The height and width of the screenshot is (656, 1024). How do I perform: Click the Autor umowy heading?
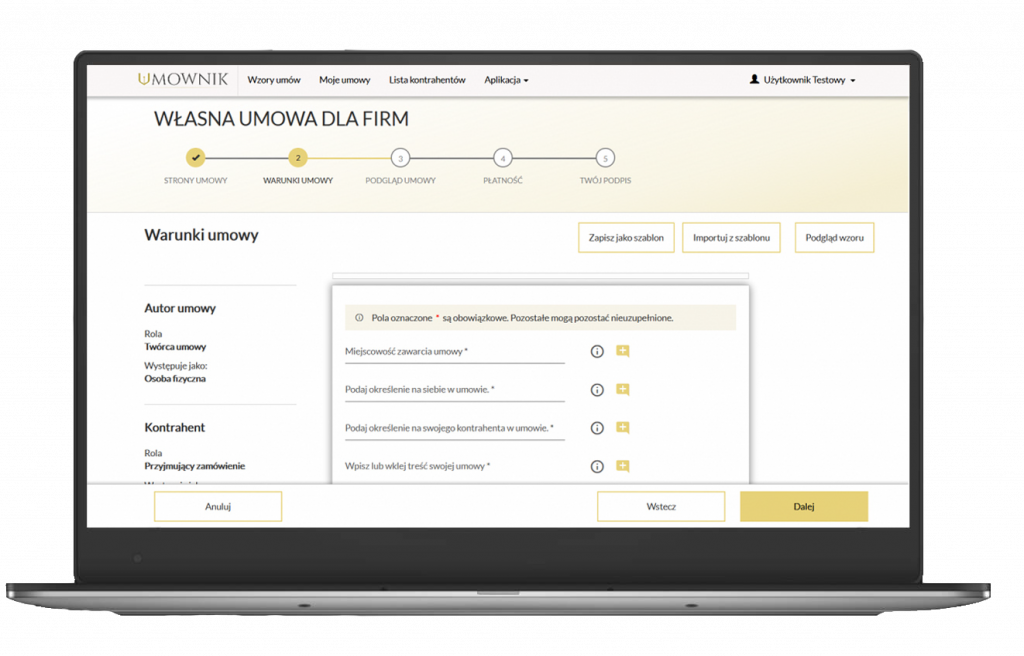click(180, 308)
